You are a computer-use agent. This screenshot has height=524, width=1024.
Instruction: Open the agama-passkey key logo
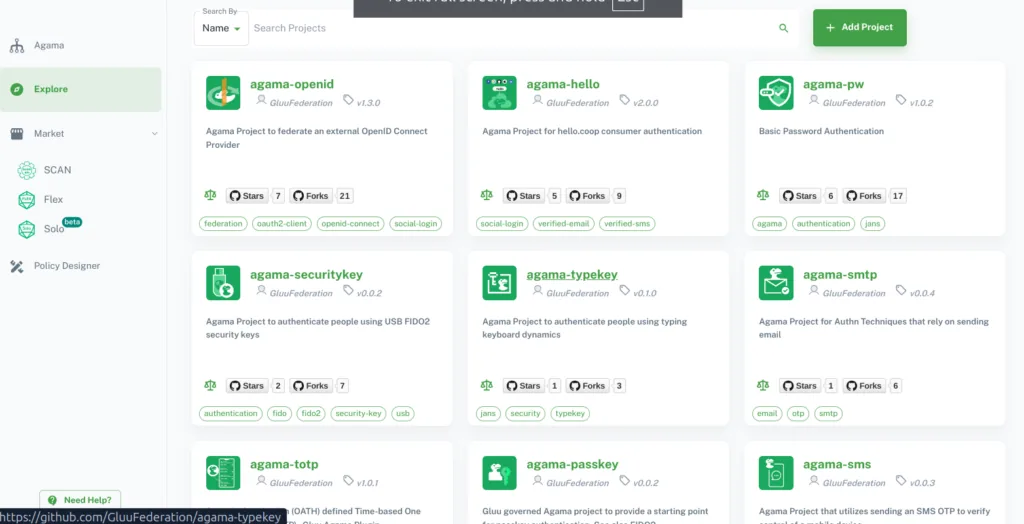500,473
